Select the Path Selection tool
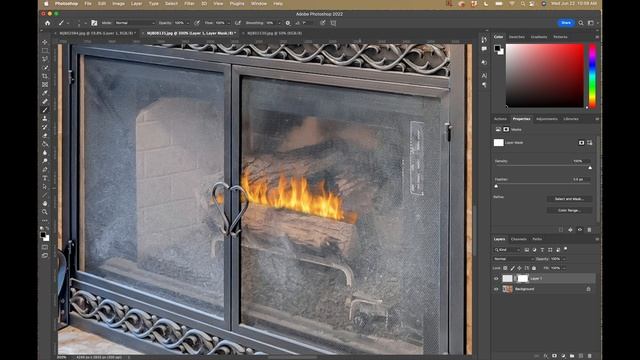The height and width of the screenshot is (360, 640). click(x=45, y=187)
